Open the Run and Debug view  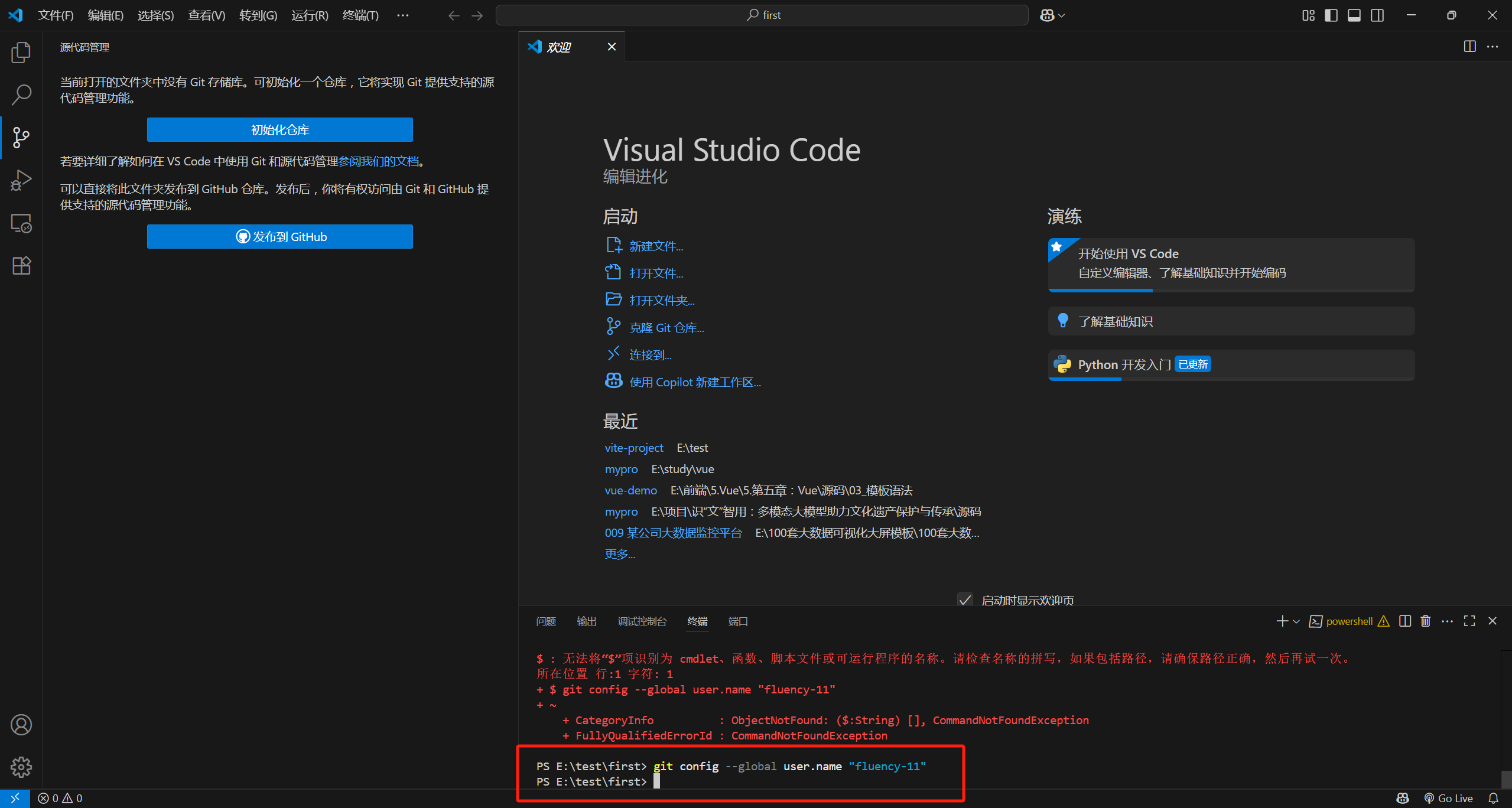click(21, 180)
